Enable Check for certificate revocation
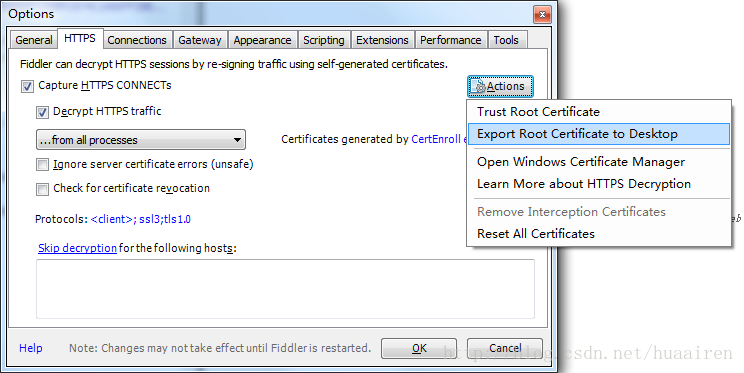Image resolution: width=744 pixels, height=373 pixels. (x=42, y=189)
